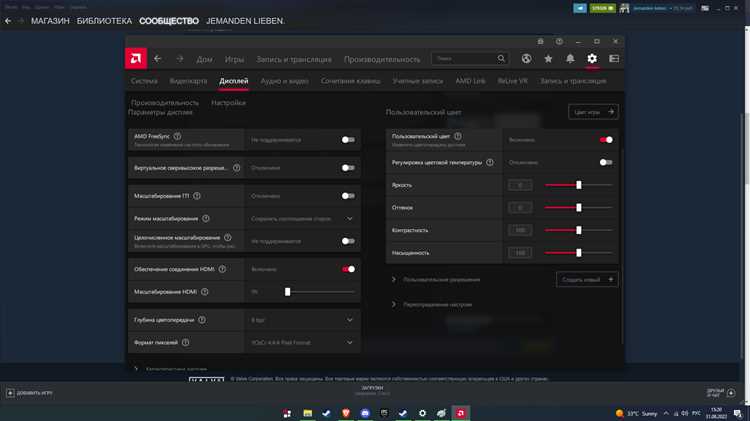Image resolution: width=750 pixels, height=421 pixels.
Task: Open File Explorer from taskbar
Action: pyautogui.click(x=308, y=413)
